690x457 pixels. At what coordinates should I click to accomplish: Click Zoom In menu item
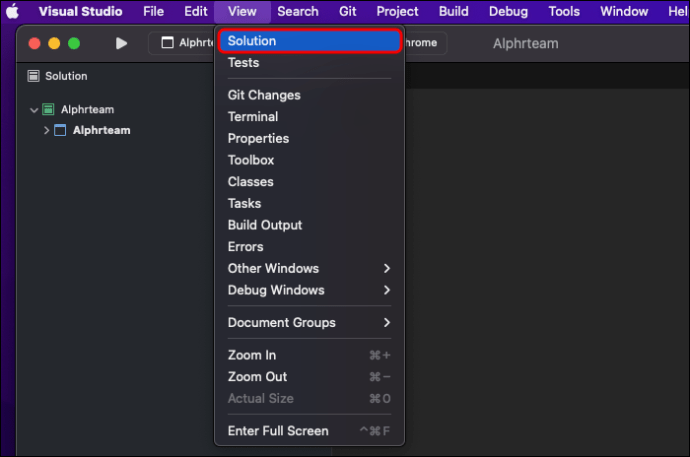coord(252,355)
